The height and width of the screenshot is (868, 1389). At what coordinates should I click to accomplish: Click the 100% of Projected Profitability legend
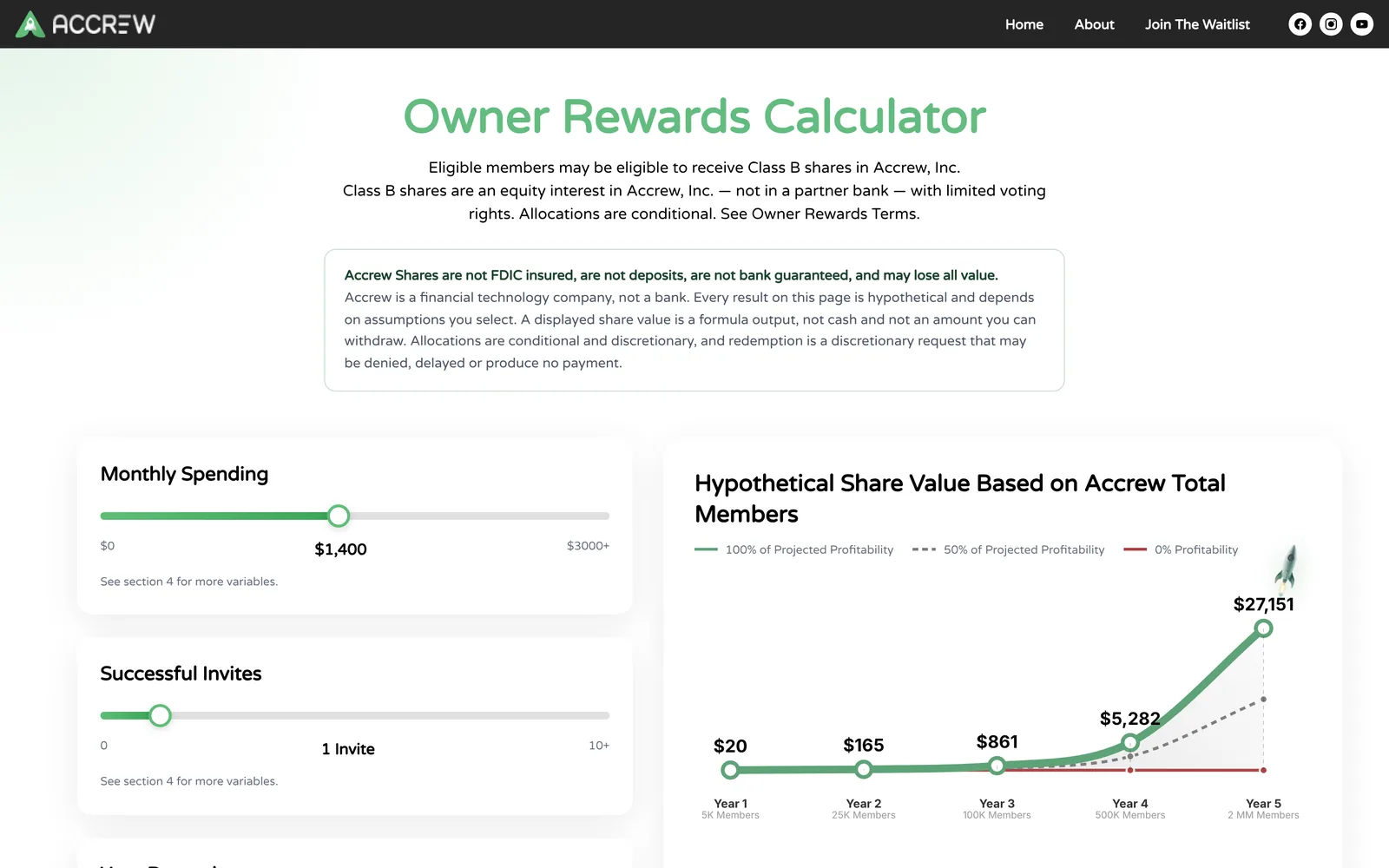(793, 549)
